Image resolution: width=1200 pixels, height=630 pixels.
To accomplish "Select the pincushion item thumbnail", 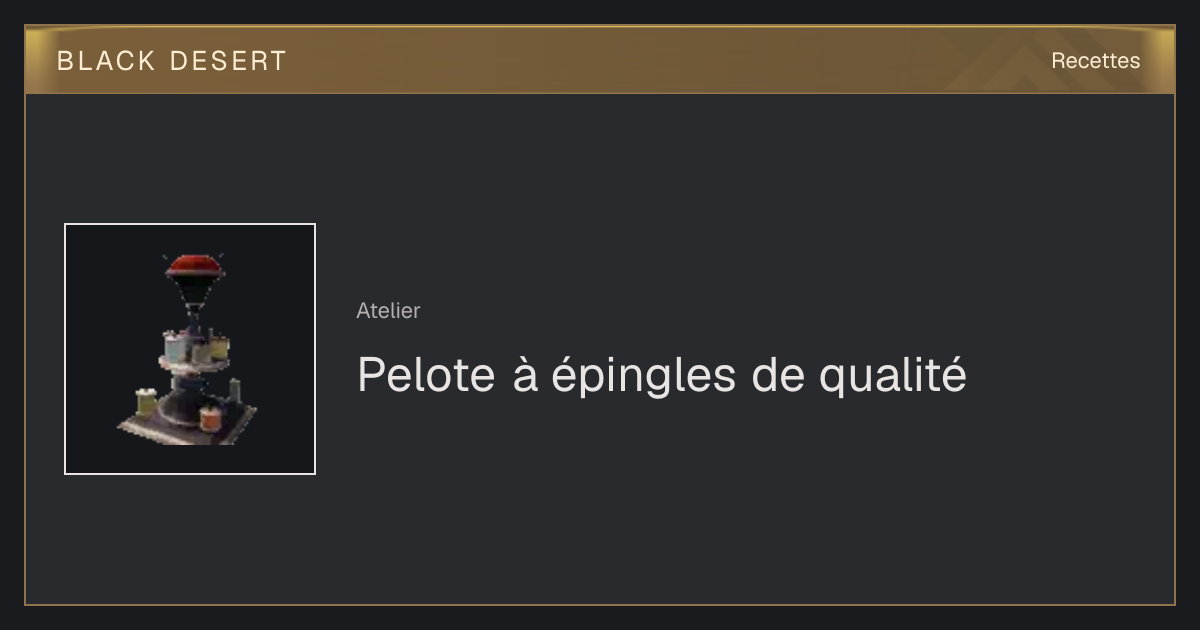I will tap(190, 349).
